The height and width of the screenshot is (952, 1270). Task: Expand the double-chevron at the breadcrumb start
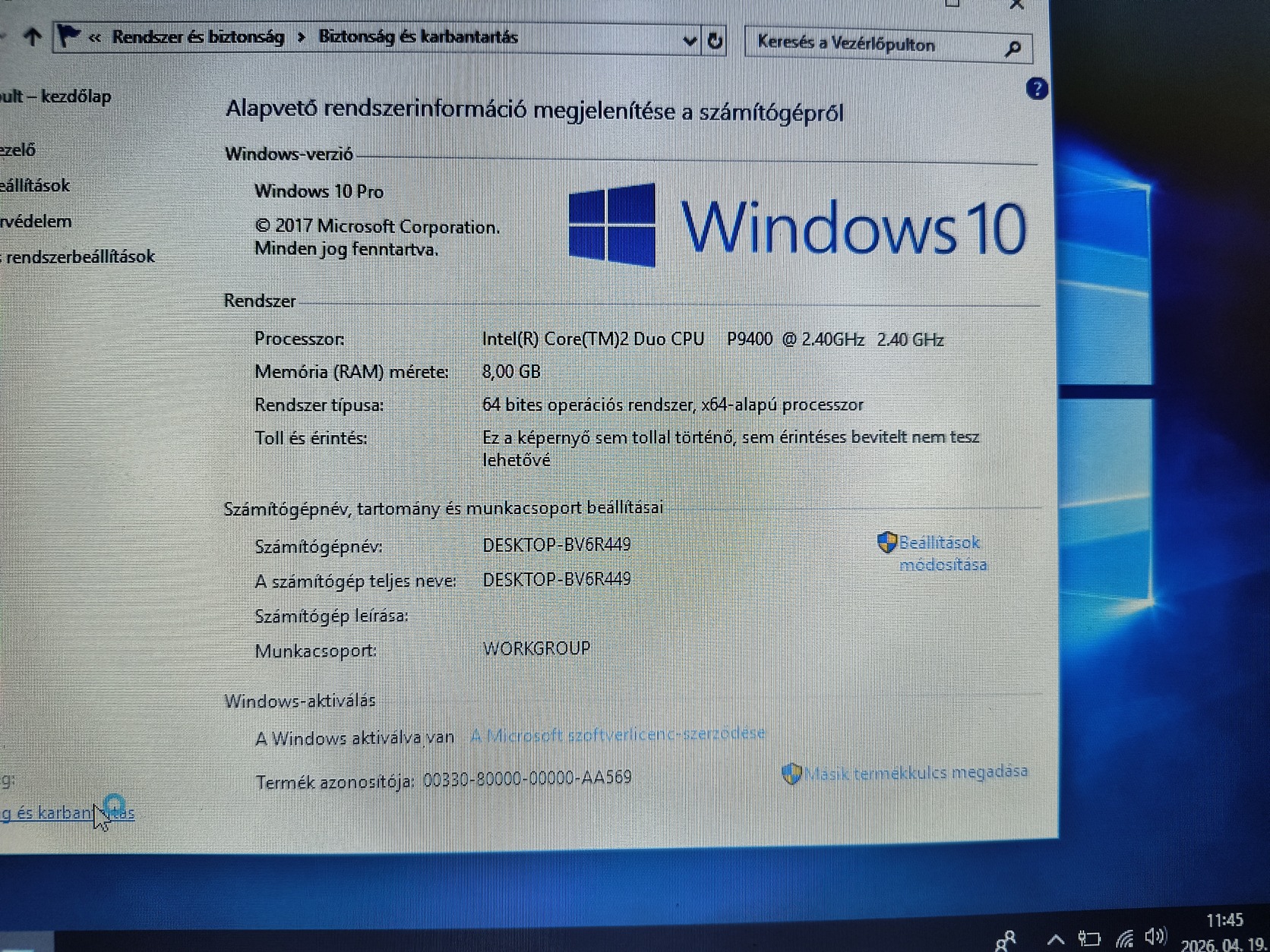[95, 37]
